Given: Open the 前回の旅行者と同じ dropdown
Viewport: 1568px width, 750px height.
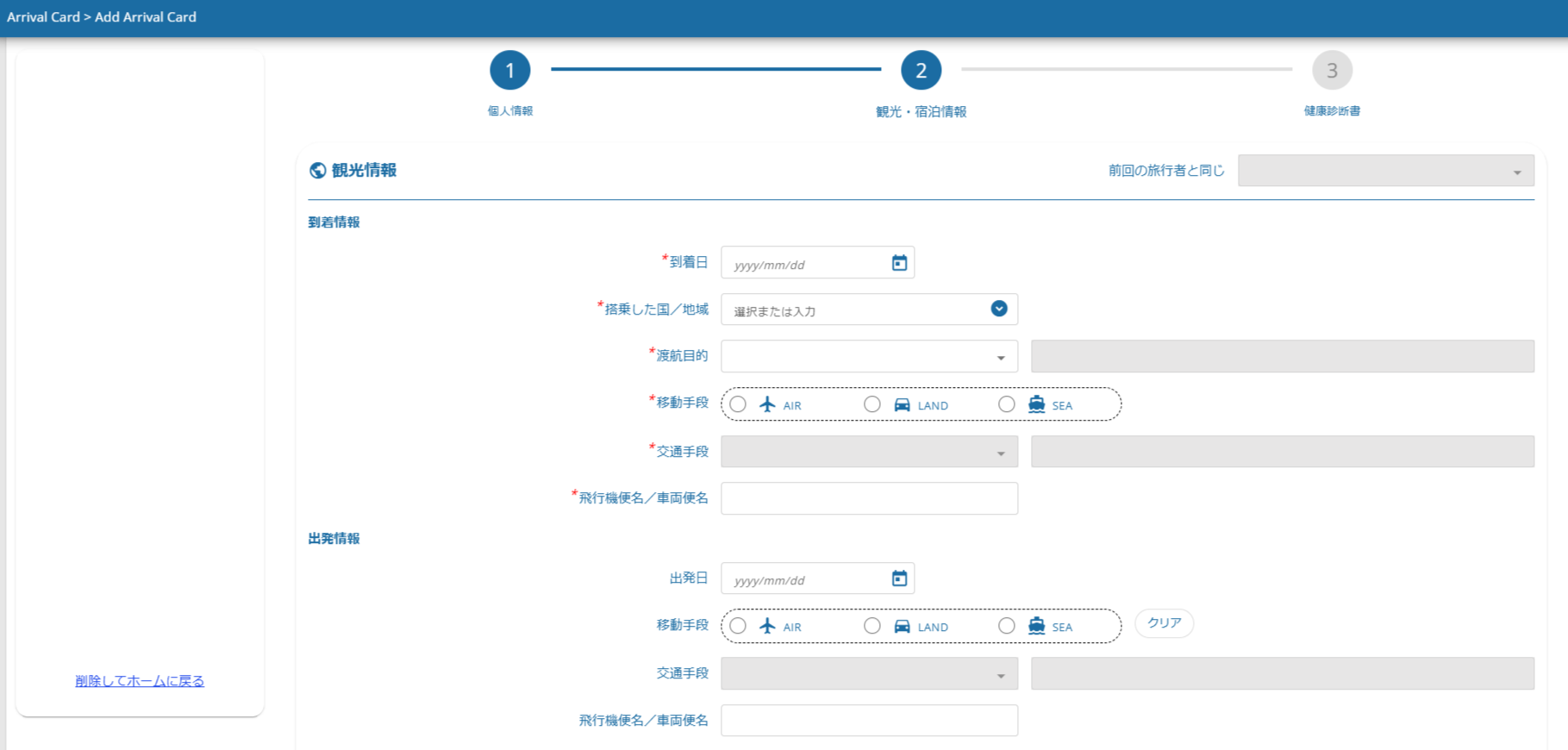Looking at the screenshot, I should coord(1385,171).
